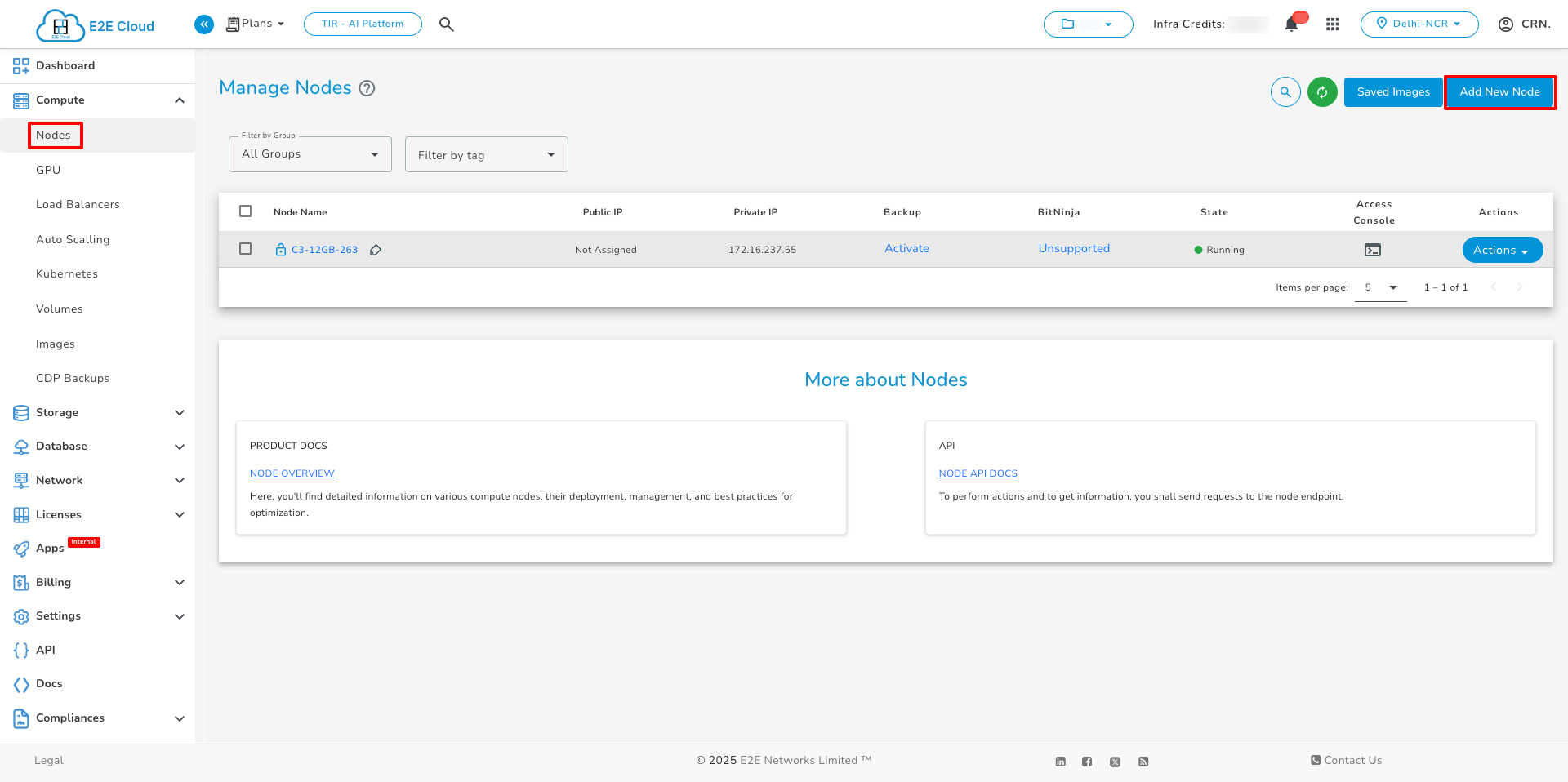This screenshot has width=1568, height=782.
Task: Click the LinkedIn icon in the footer
Action: [1060, 761]
